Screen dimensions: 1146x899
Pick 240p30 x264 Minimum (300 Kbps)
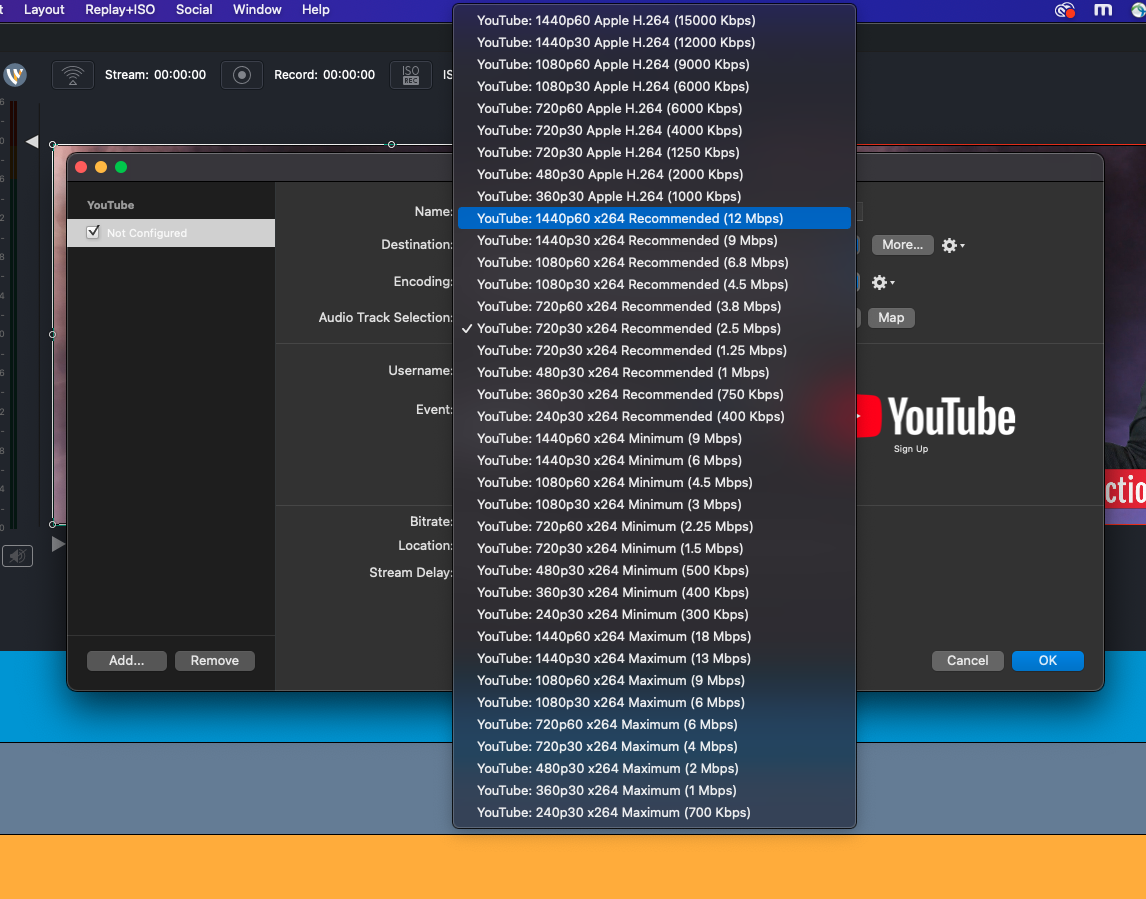coord(654,614)
